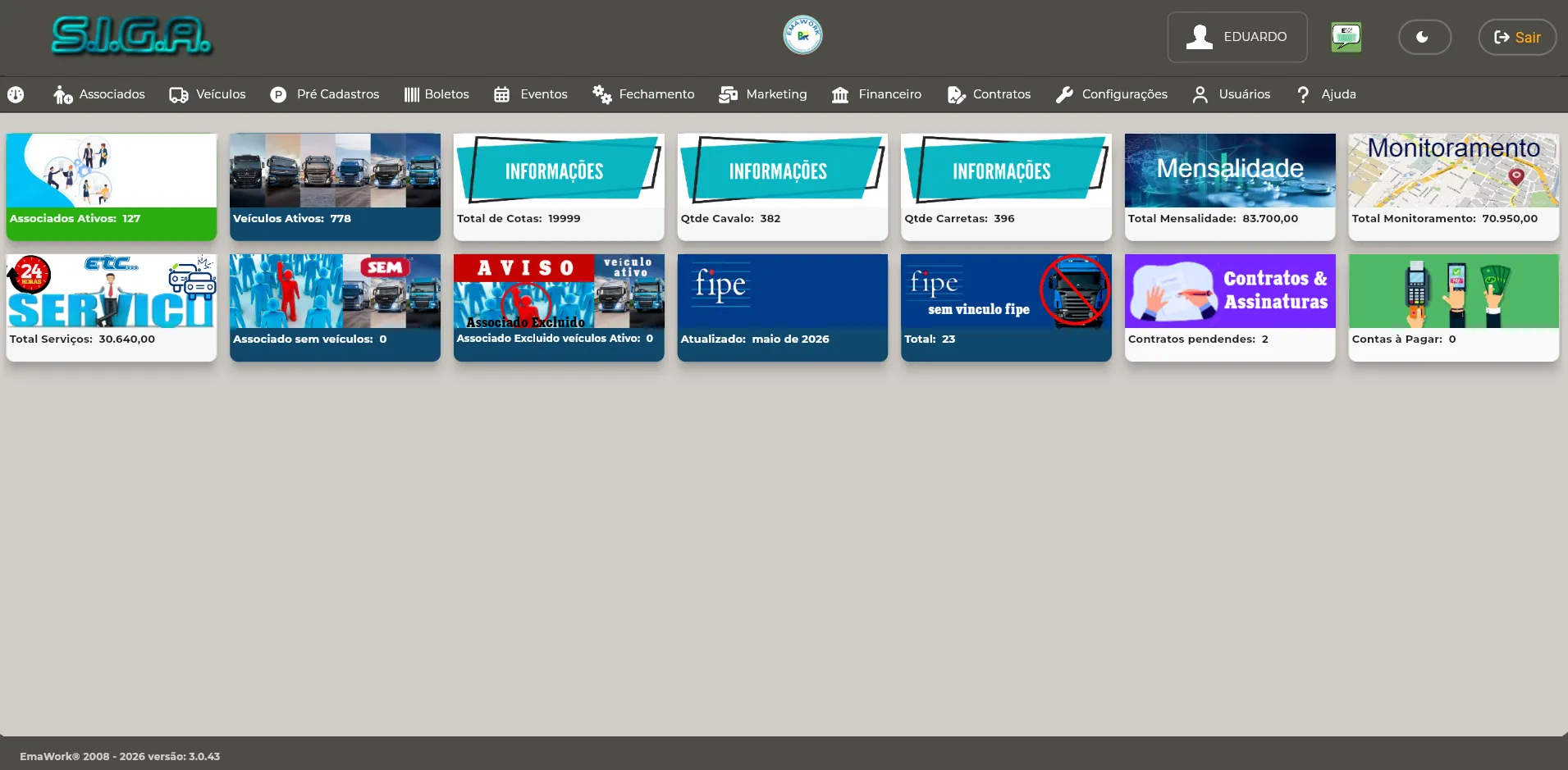The width and height of the screenshot is (1568, 770).
Task: Open the Veículos menu
Action: pos(208,95)
